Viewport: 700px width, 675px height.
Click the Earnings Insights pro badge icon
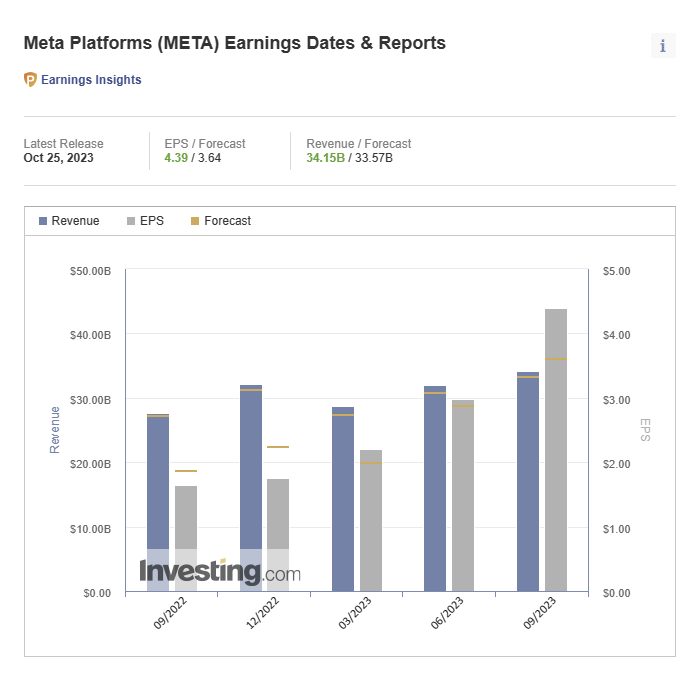click(30, 79)
